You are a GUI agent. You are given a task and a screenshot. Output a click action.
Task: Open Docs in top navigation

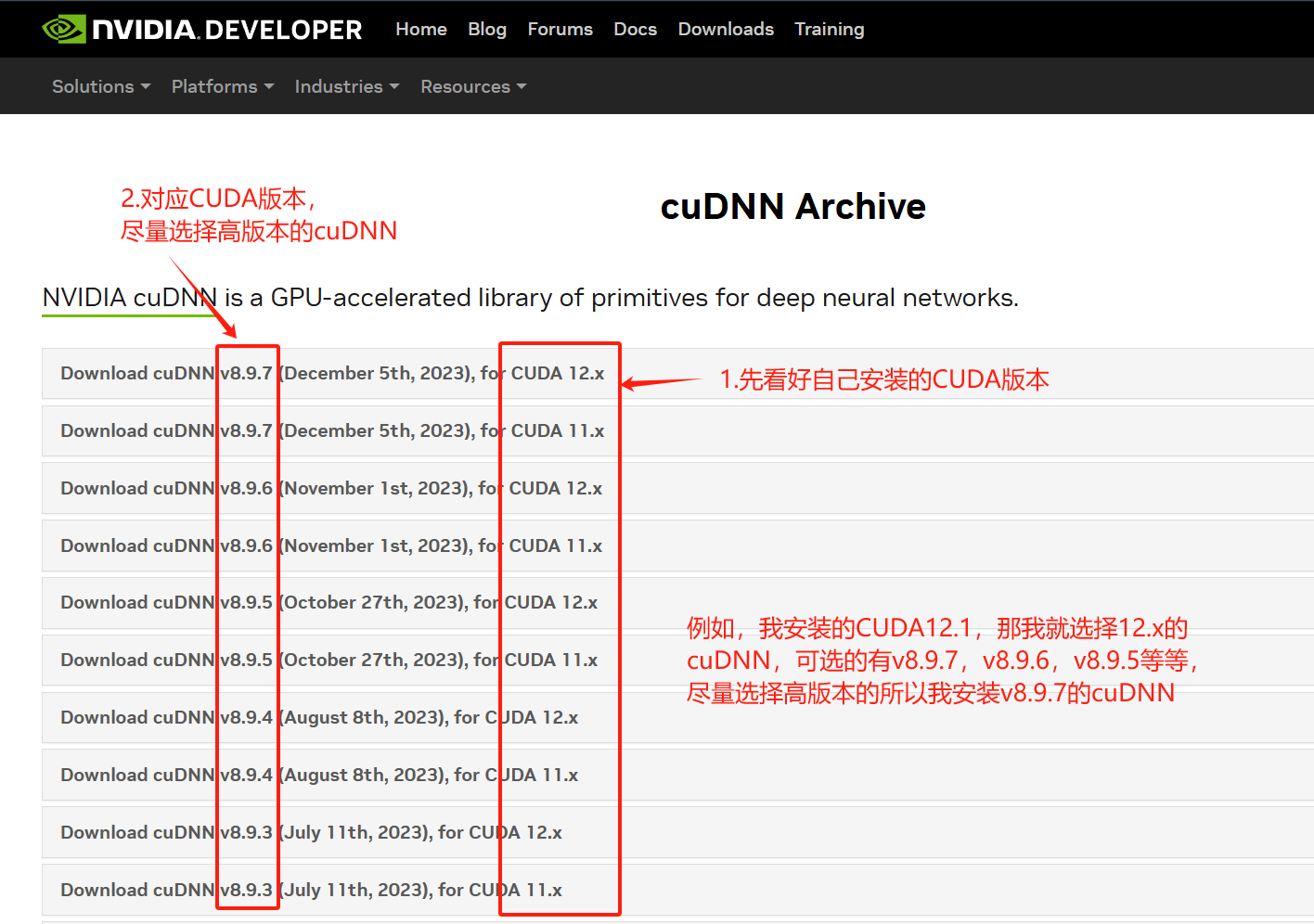point(635,29)
